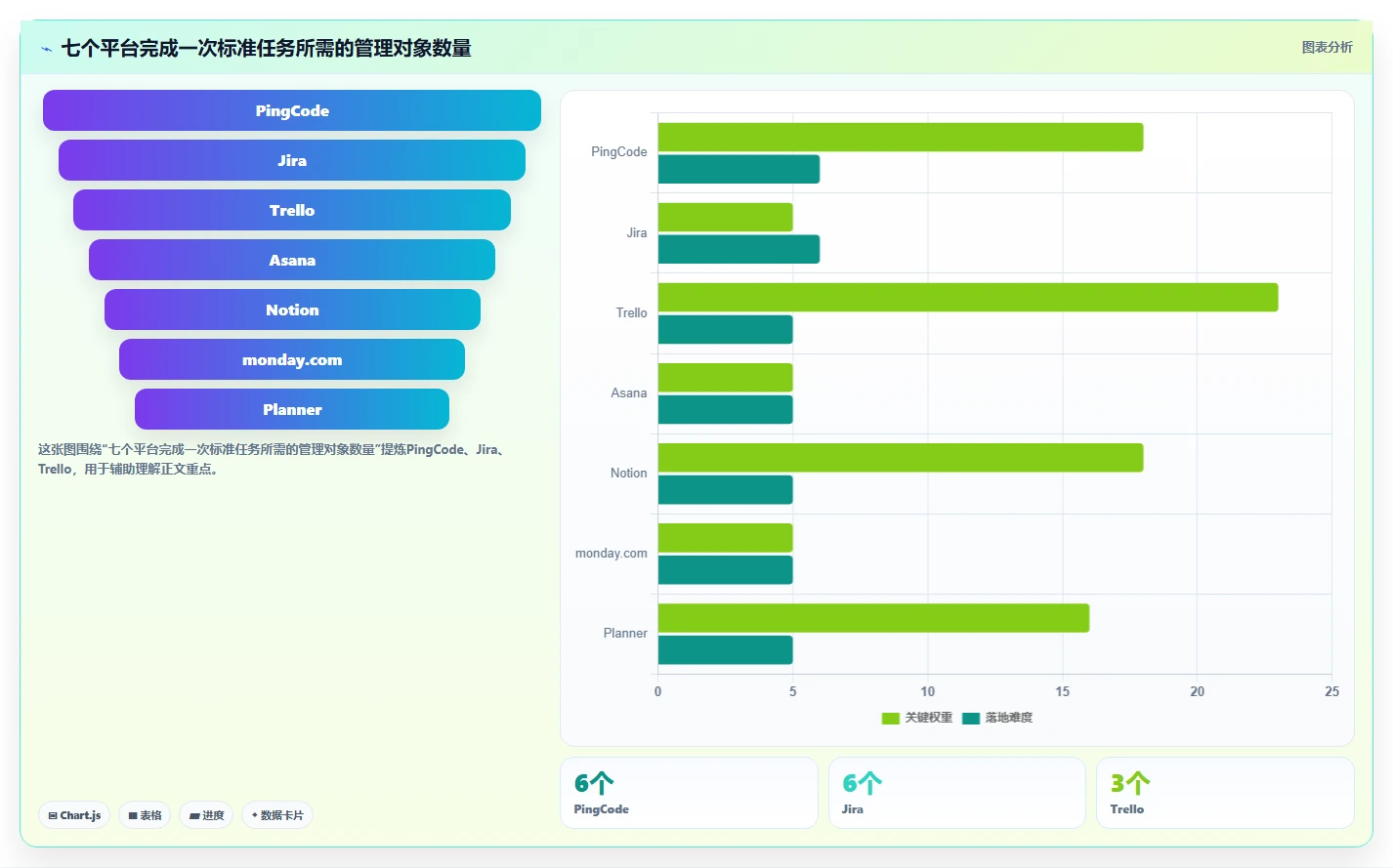Click the 表格 tag
Viewport: 1393px width, 868px height.
pyautogui.click(x=145, y=815)
